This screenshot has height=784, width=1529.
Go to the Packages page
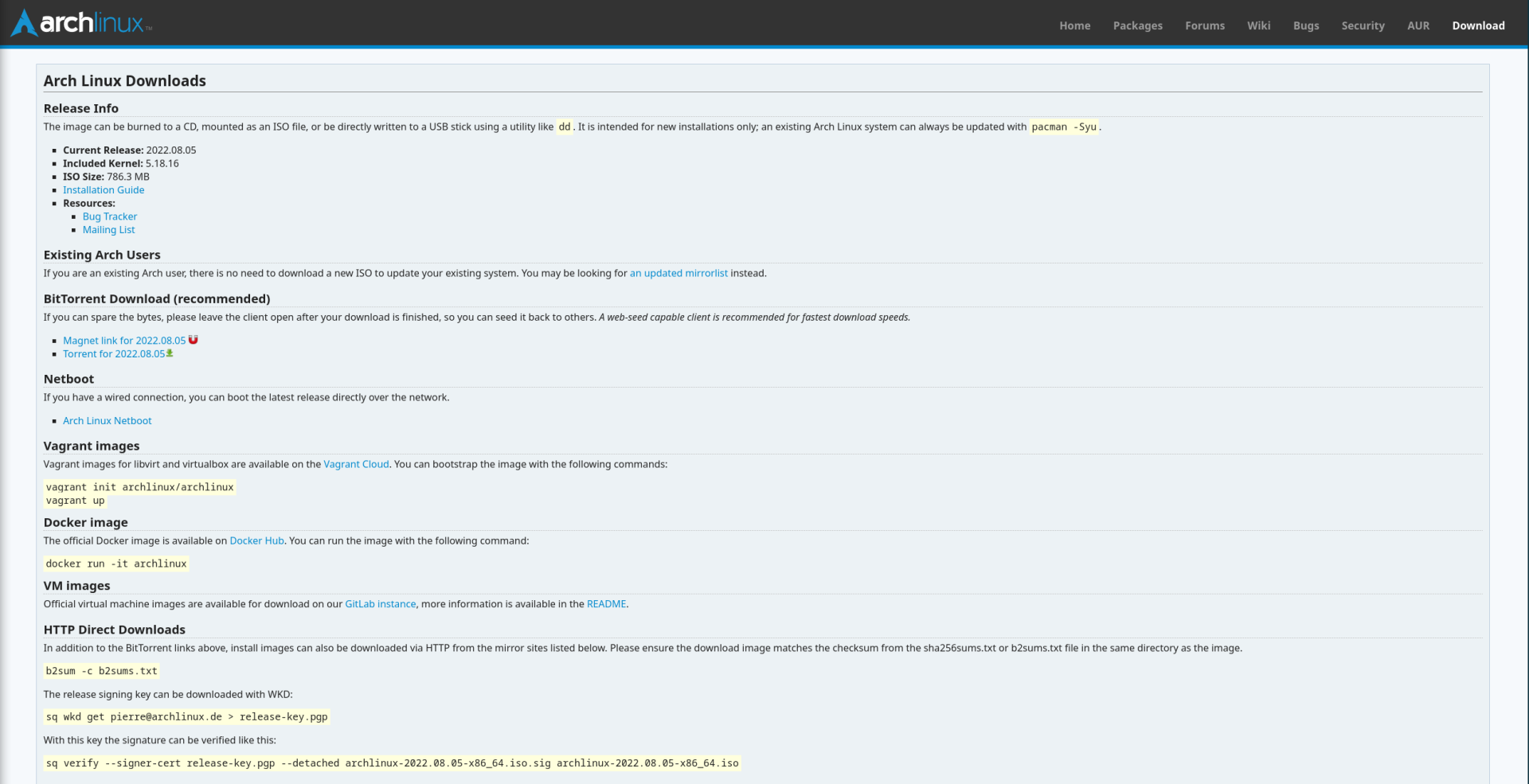[1137, 25]
